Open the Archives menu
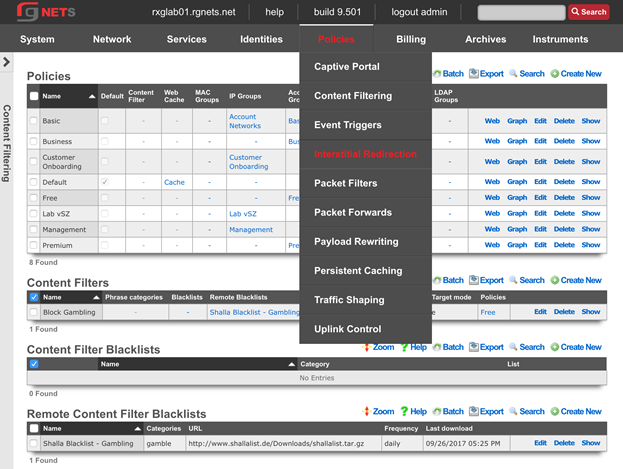Viewport: 623px width, 469px height. coord(486,39)
